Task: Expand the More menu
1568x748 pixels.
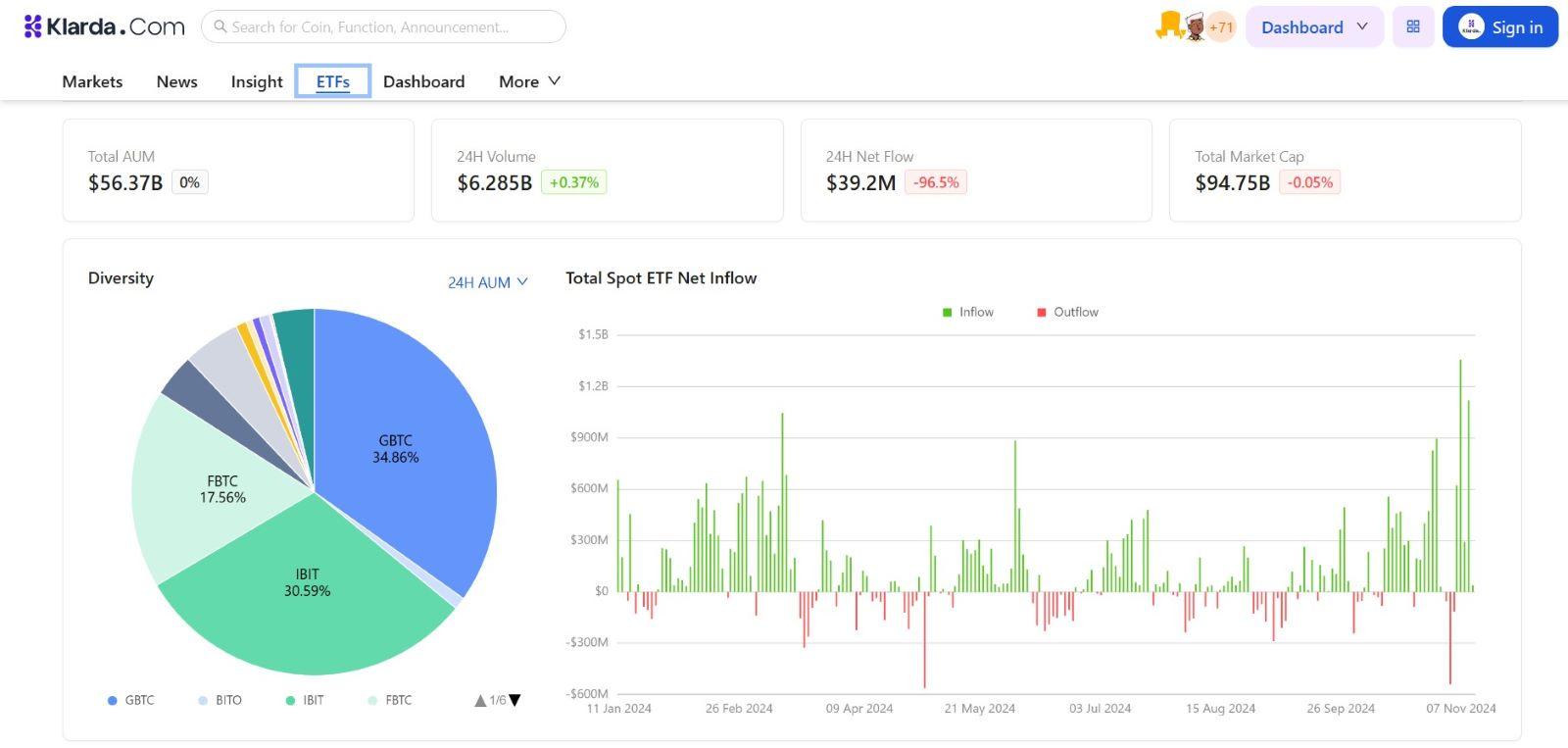Action: (529, 81)
